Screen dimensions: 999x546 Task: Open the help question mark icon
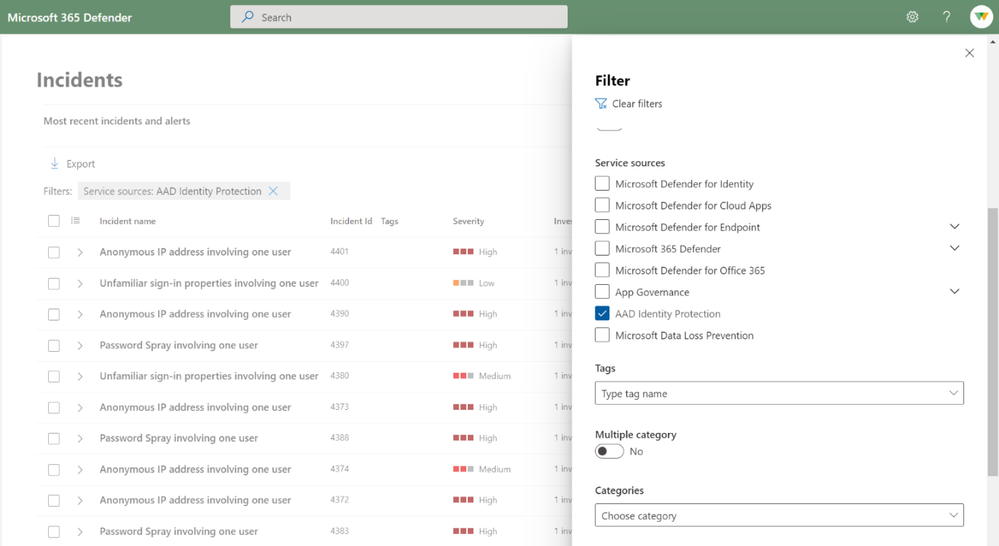coord(947,17)
